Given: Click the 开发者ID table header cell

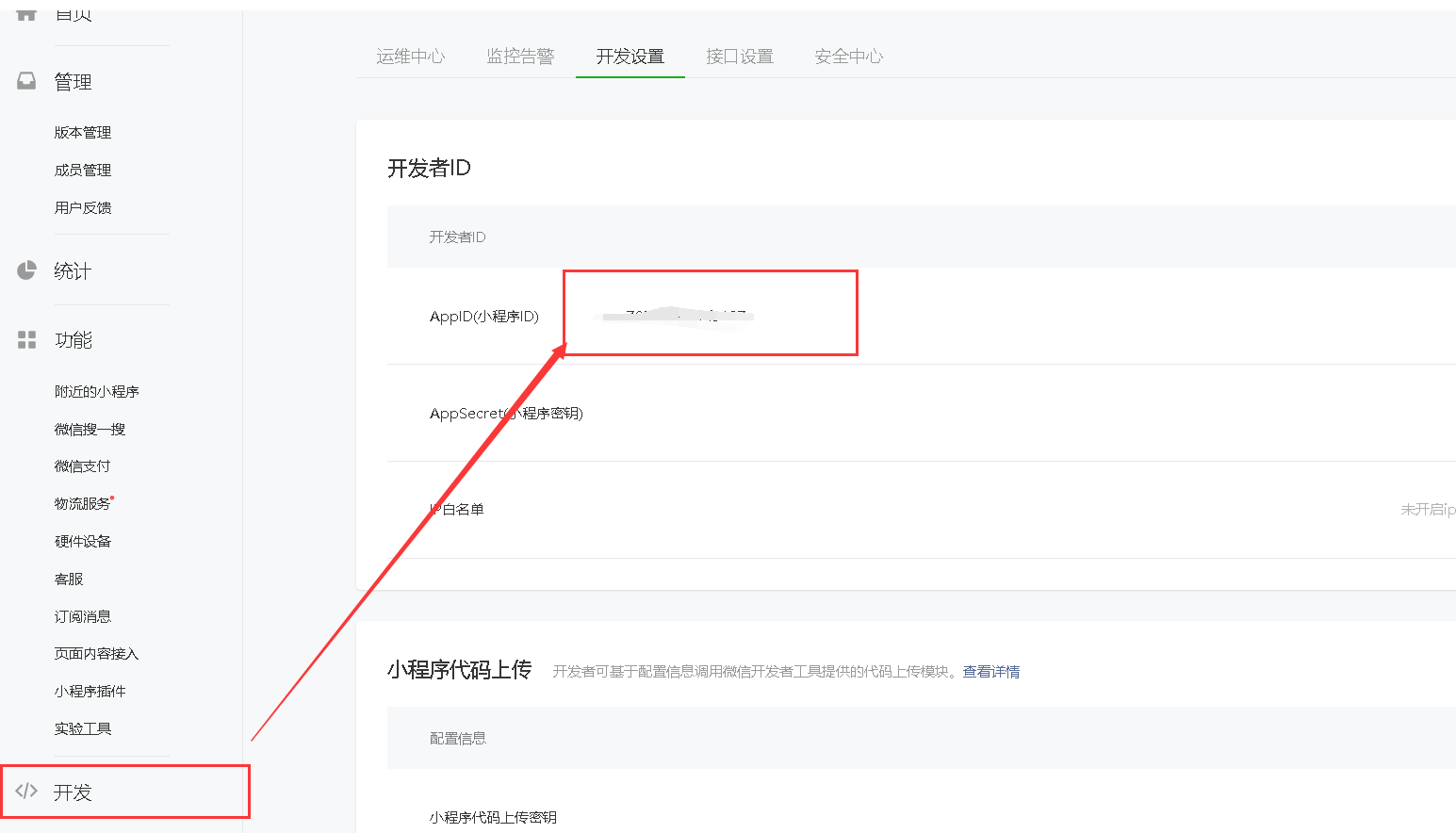Looking at the screenshot, I should (458, 237).
